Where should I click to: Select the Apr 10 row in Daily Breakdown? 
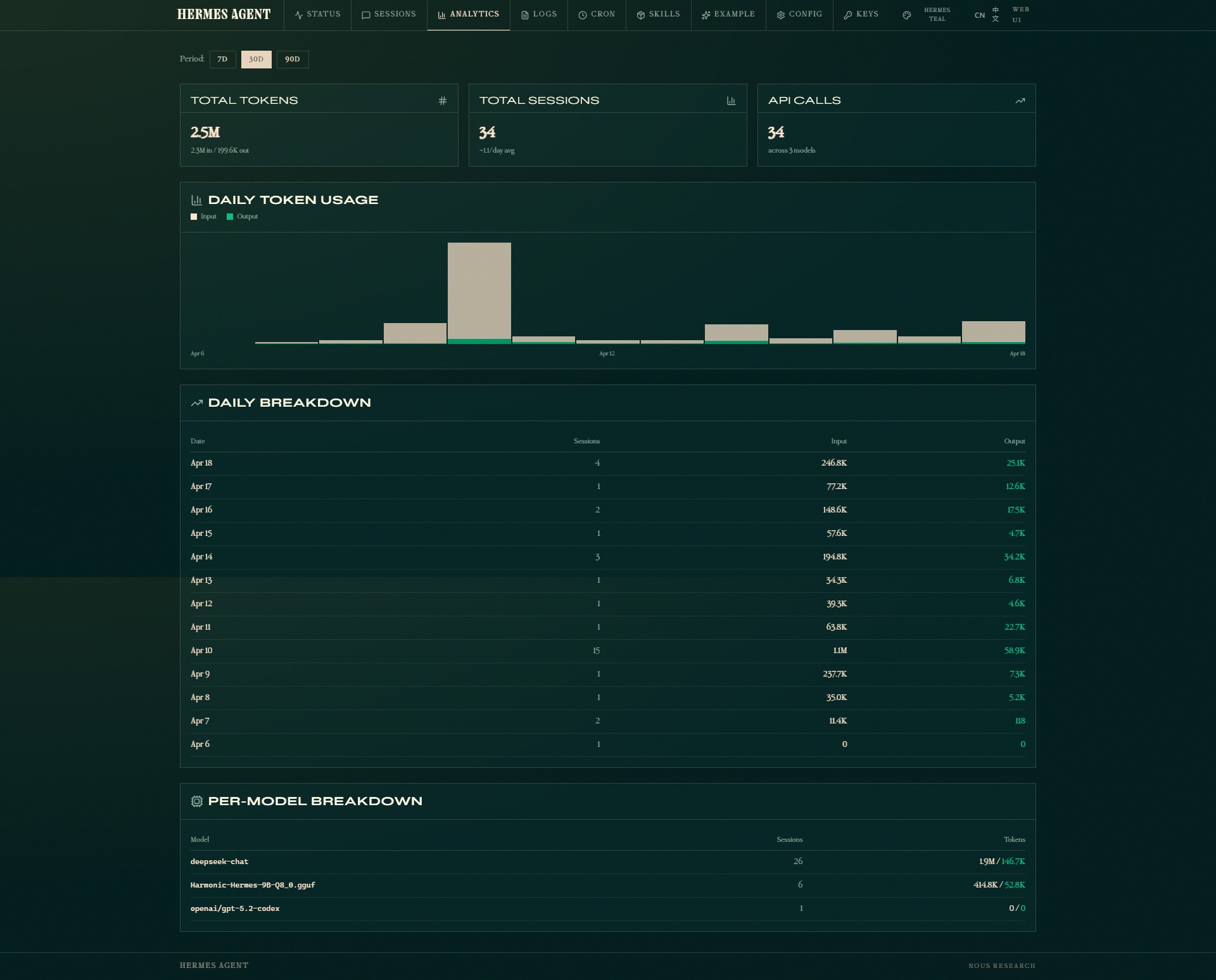(607, 651)
